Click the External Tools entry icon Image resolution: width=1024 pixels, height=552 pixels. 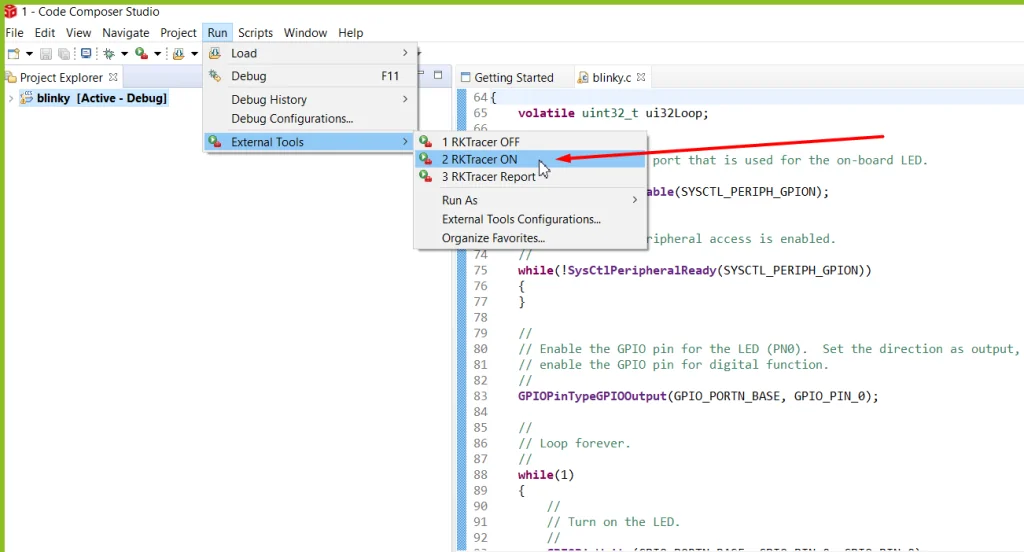tap(215, 142)
